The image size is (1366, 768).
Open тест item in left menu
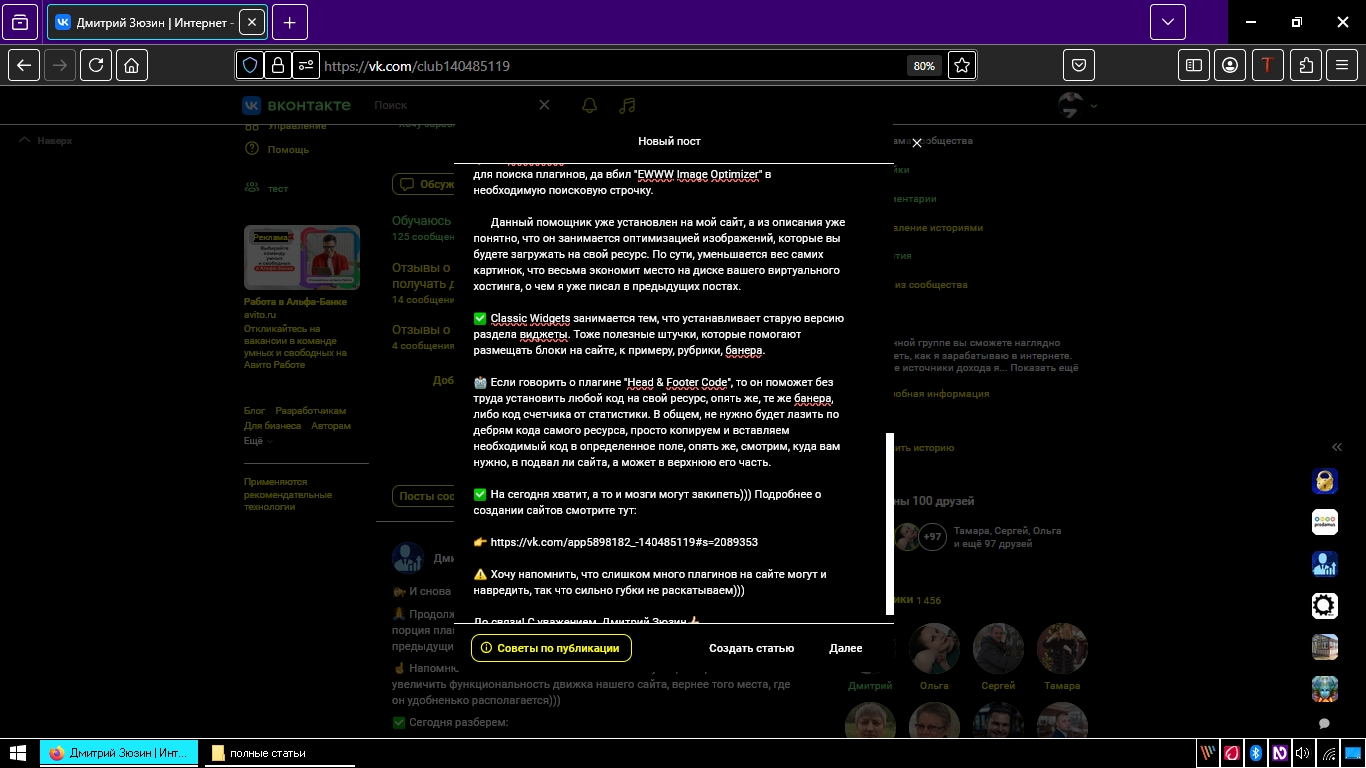click(x=267, y=188)
